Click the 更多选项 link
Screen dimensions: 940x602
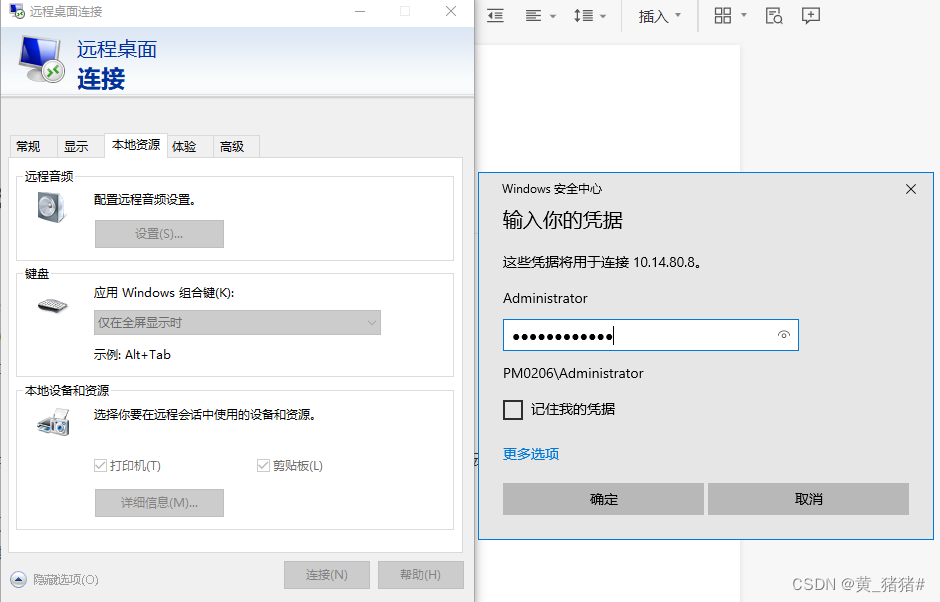click(x=531, y=454)
